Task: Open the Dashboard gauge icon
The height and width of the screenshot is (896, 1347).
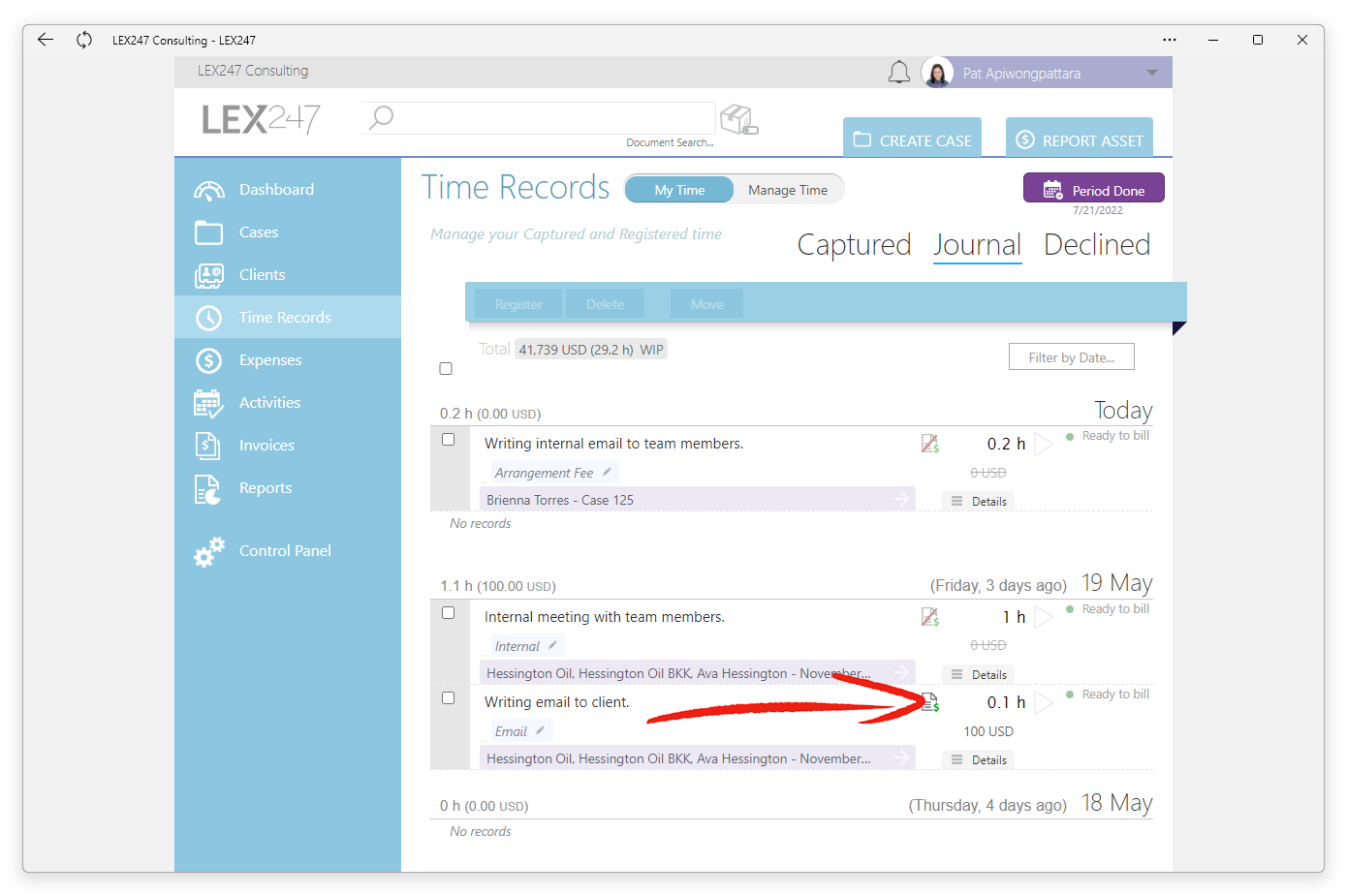Action: 208,190
